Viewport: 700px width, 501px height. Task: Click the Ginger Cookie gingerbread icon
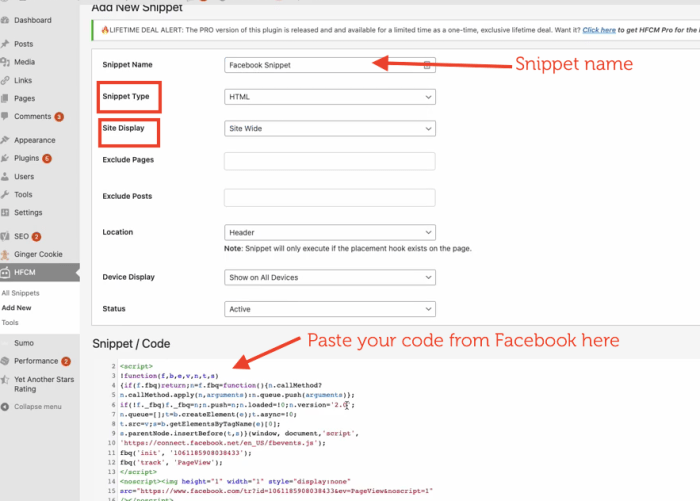(x=5, y=255)
